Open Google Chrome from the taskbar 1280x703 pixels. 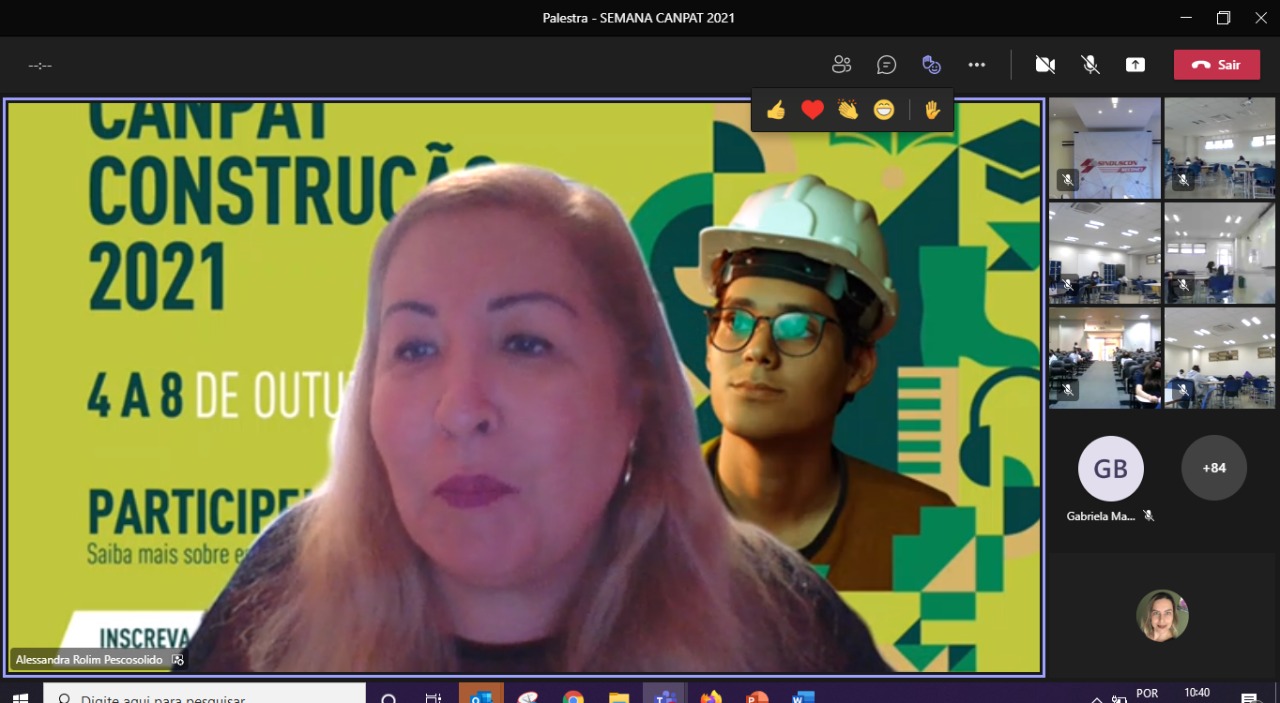point(573,696)
